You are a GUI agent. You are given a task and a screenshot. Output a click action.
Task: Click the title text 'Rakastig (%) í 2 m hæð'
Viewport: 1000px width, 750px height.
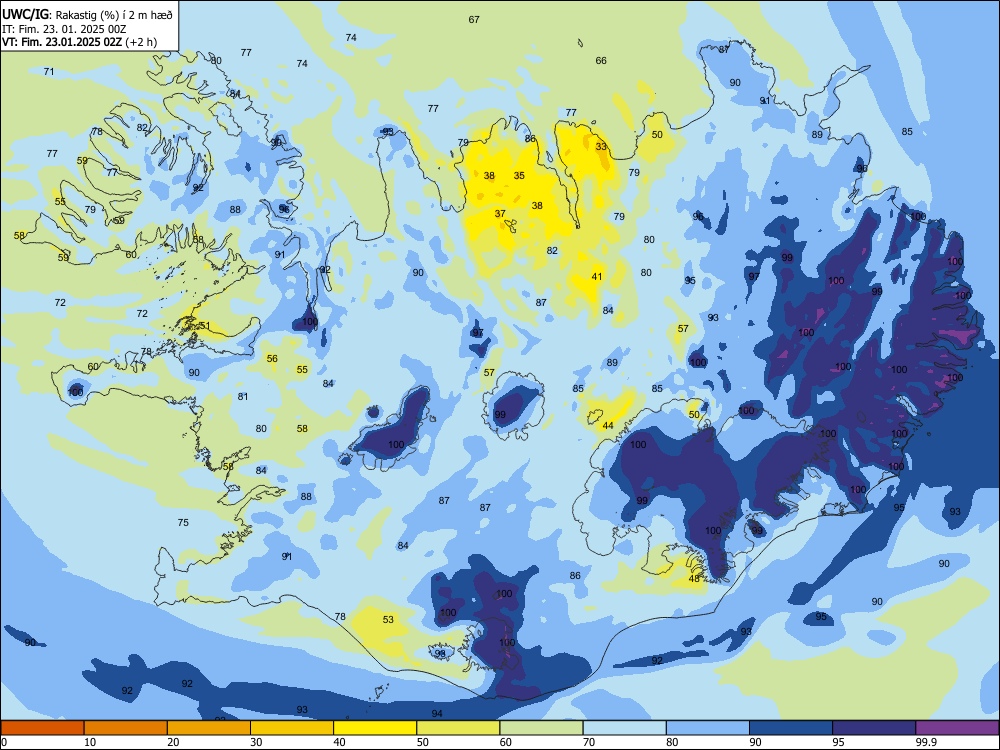point(114,15)
